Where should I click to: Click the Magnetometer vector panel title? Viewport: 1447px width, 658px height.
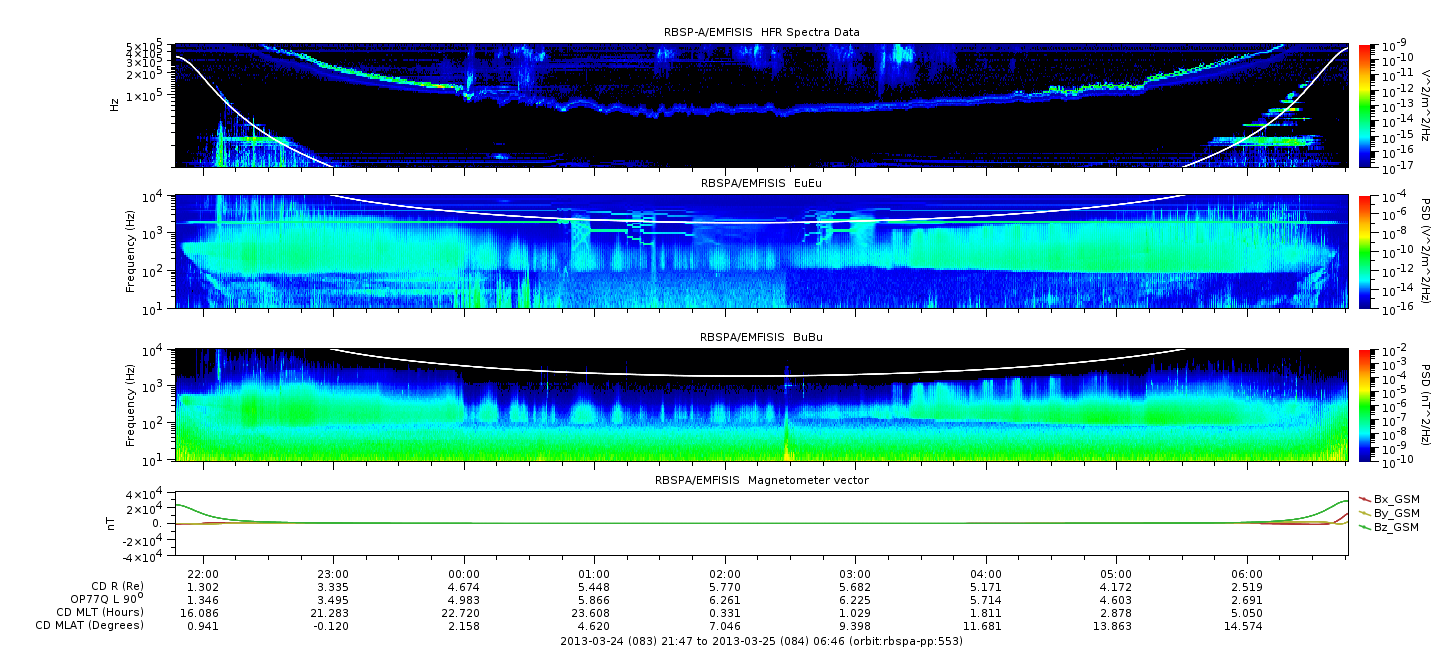(761, 480)
